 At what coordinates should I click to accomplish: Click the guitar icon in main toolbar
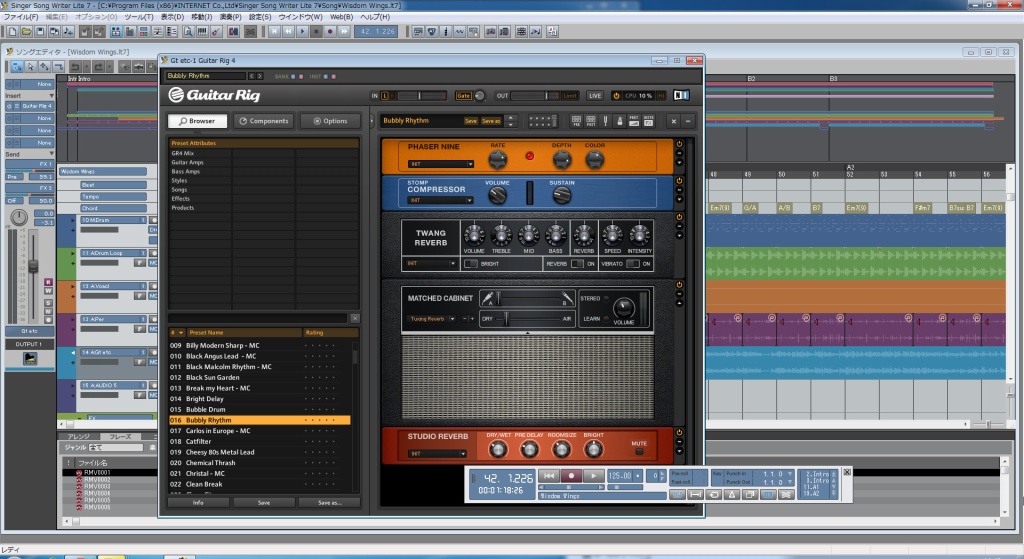(216, 31)
